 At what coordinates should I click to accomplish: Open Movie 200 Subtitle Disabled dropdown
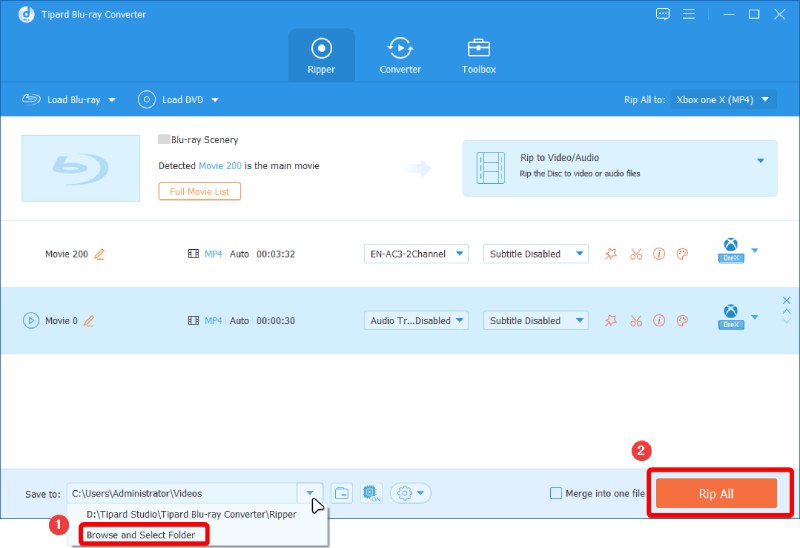[x=536, y=254]
